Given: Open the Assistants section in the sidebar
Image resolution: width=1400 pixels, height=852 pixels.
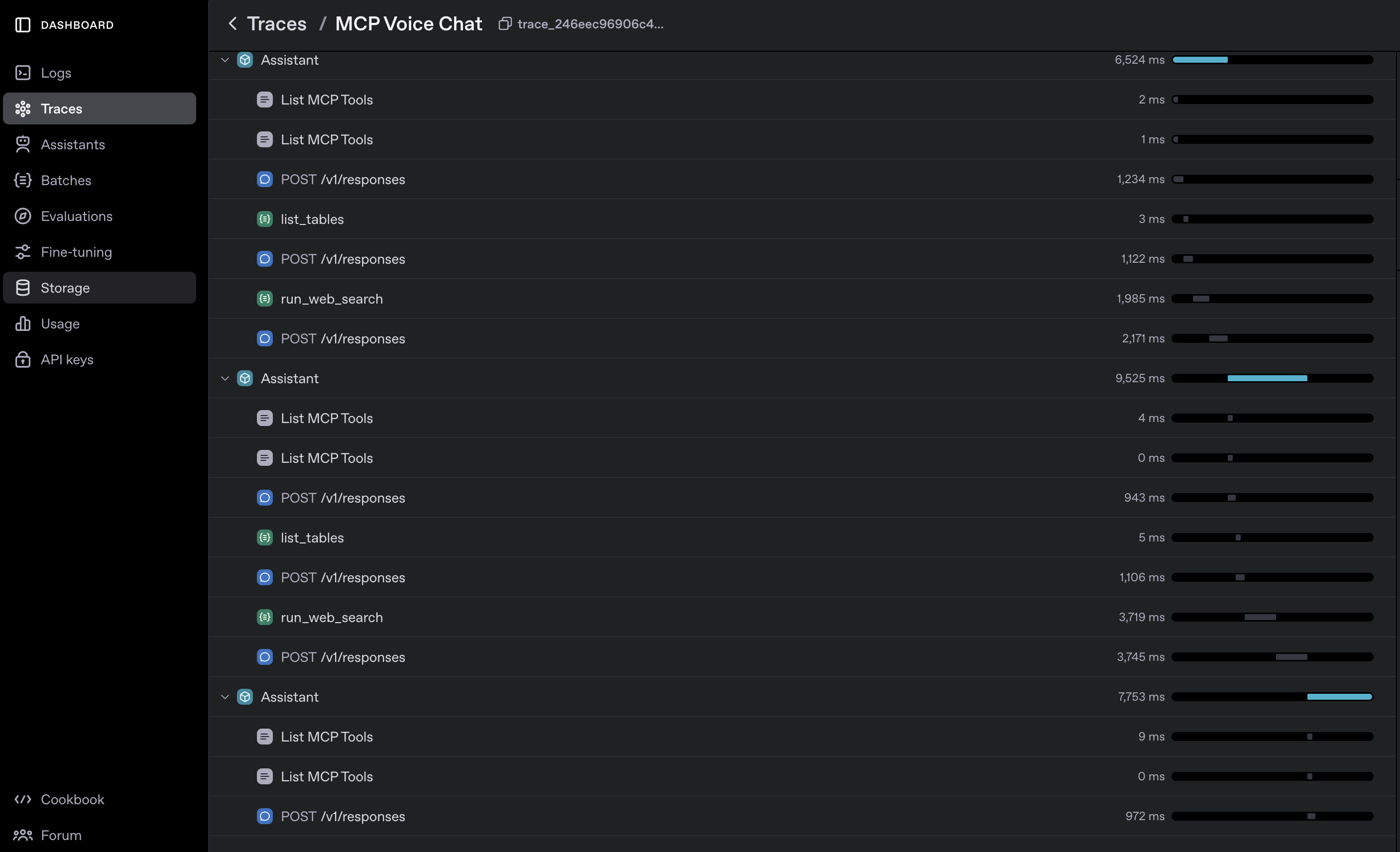Looking at the screenshot, I should 73,144.
